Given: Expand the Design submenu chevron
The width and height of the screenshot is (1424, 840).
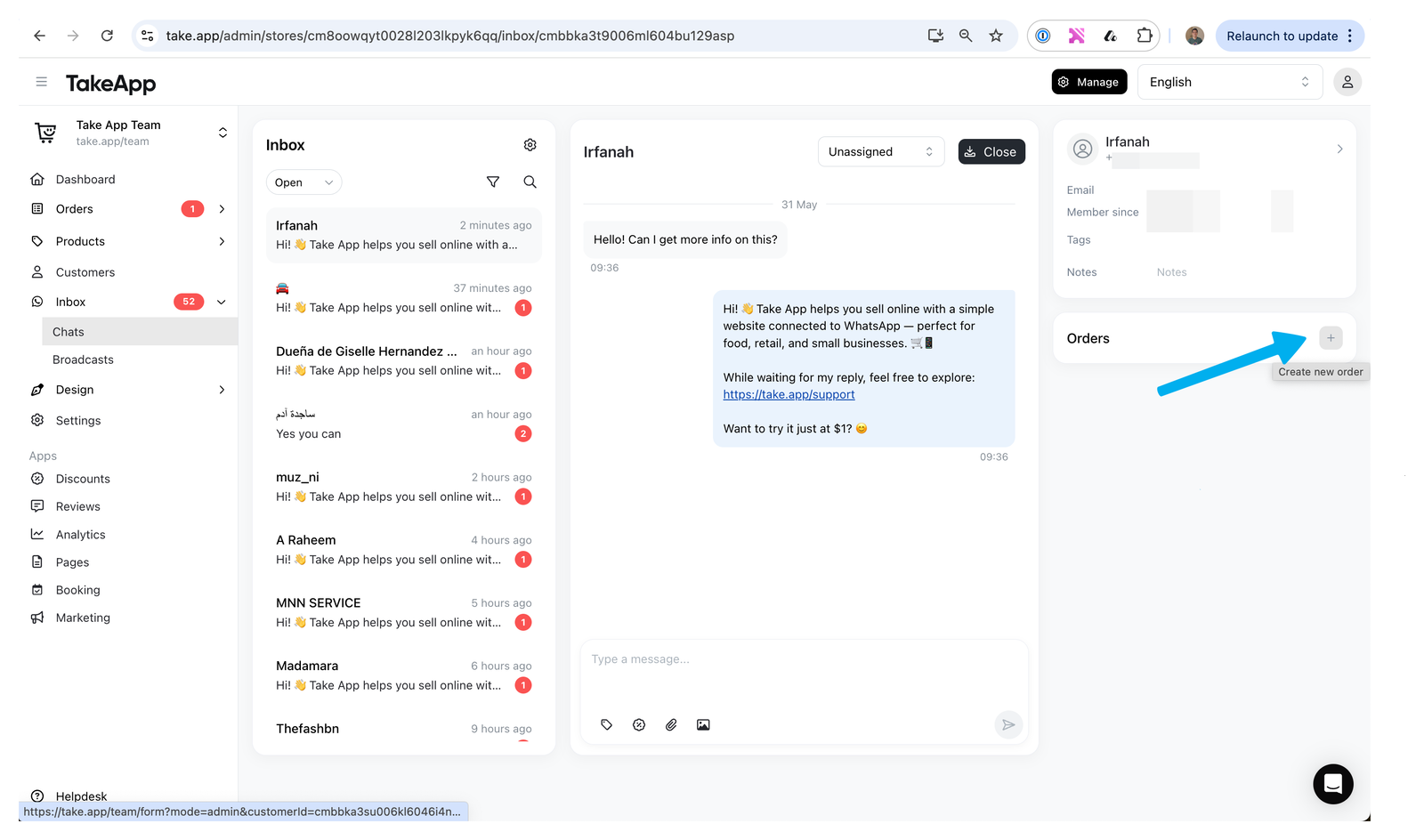Looking at the screenshot, I should tap(222, 390).
